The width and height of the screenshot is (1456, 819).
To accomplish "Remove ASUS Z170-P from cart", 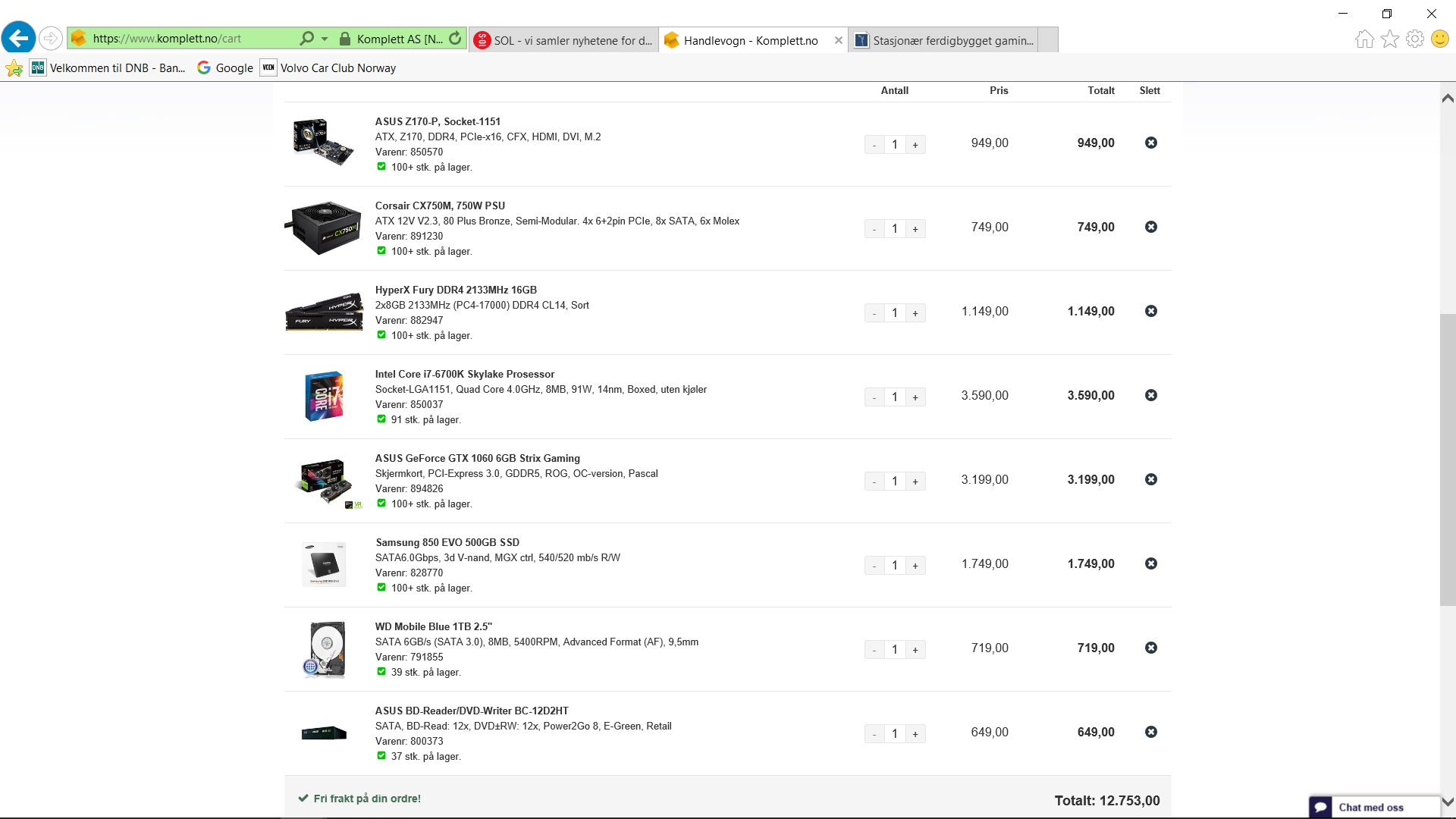I will click(x=1150, y=143).
